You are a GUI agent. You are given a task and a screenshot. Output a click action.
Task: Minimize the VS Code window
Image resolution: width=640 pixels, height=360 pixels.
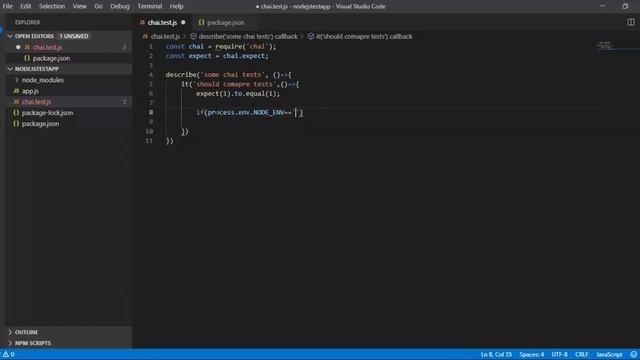[x=602, y=6]
